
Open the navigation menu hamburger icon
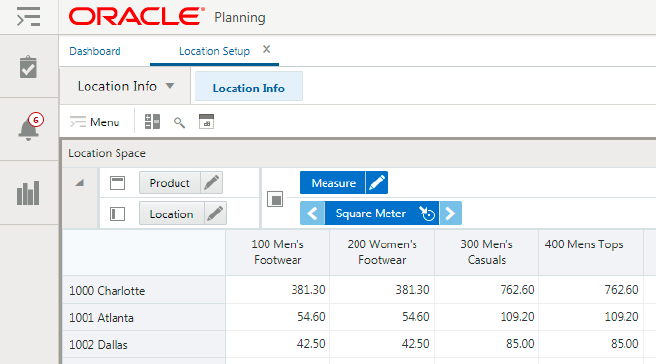coord(28,17)
